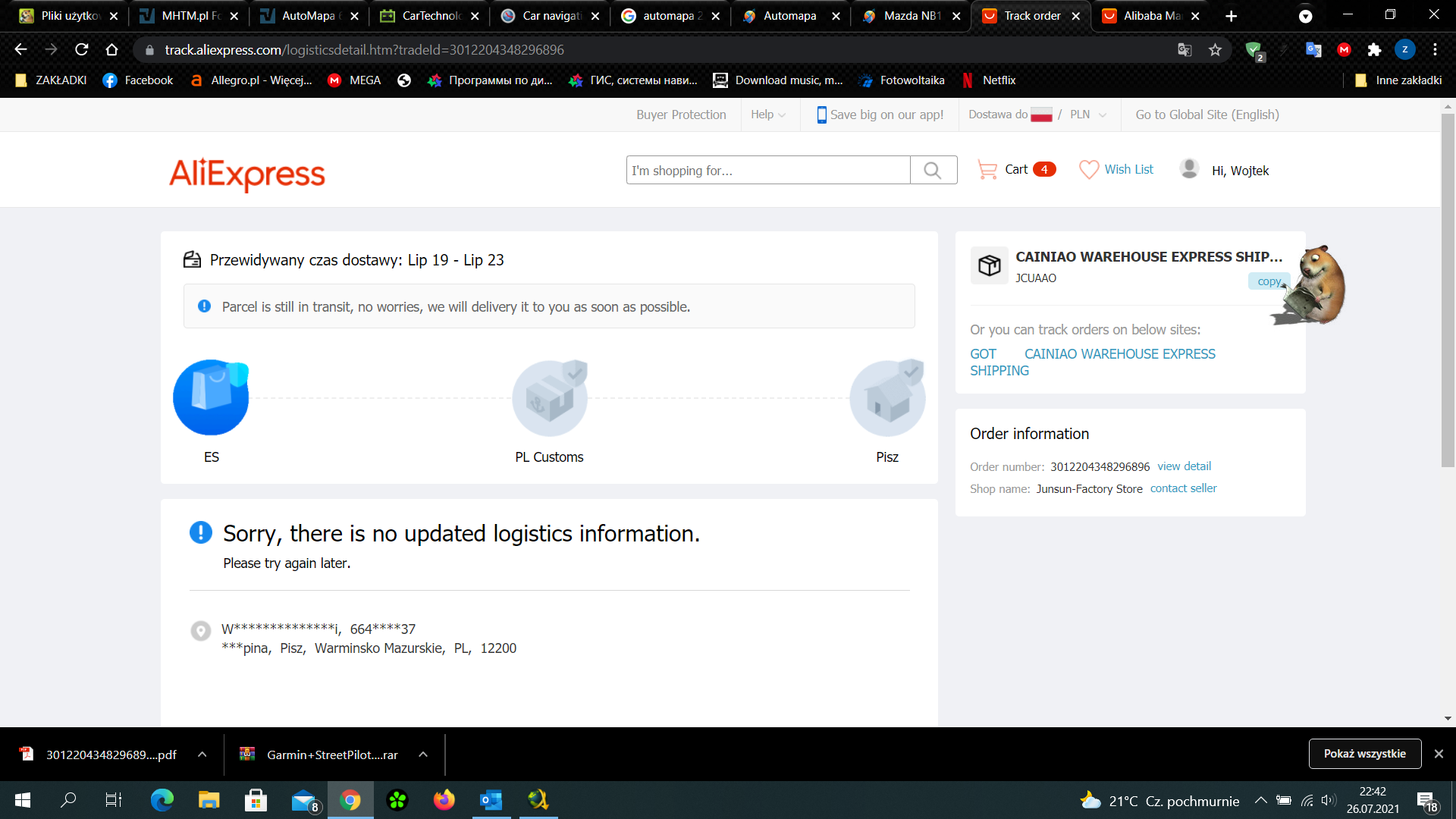Click the copy tracking number button

tap(1269, 281)
